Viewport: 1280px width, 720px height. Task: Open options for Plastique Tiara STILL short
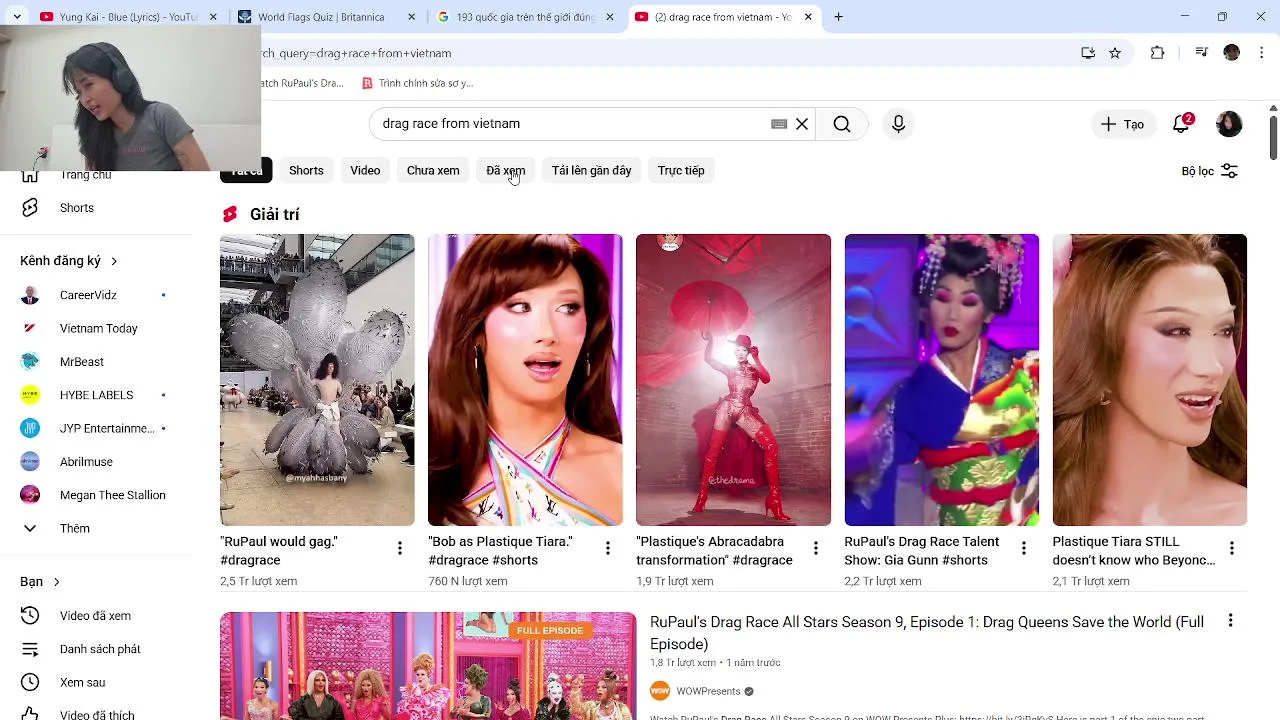point(1232,548)
